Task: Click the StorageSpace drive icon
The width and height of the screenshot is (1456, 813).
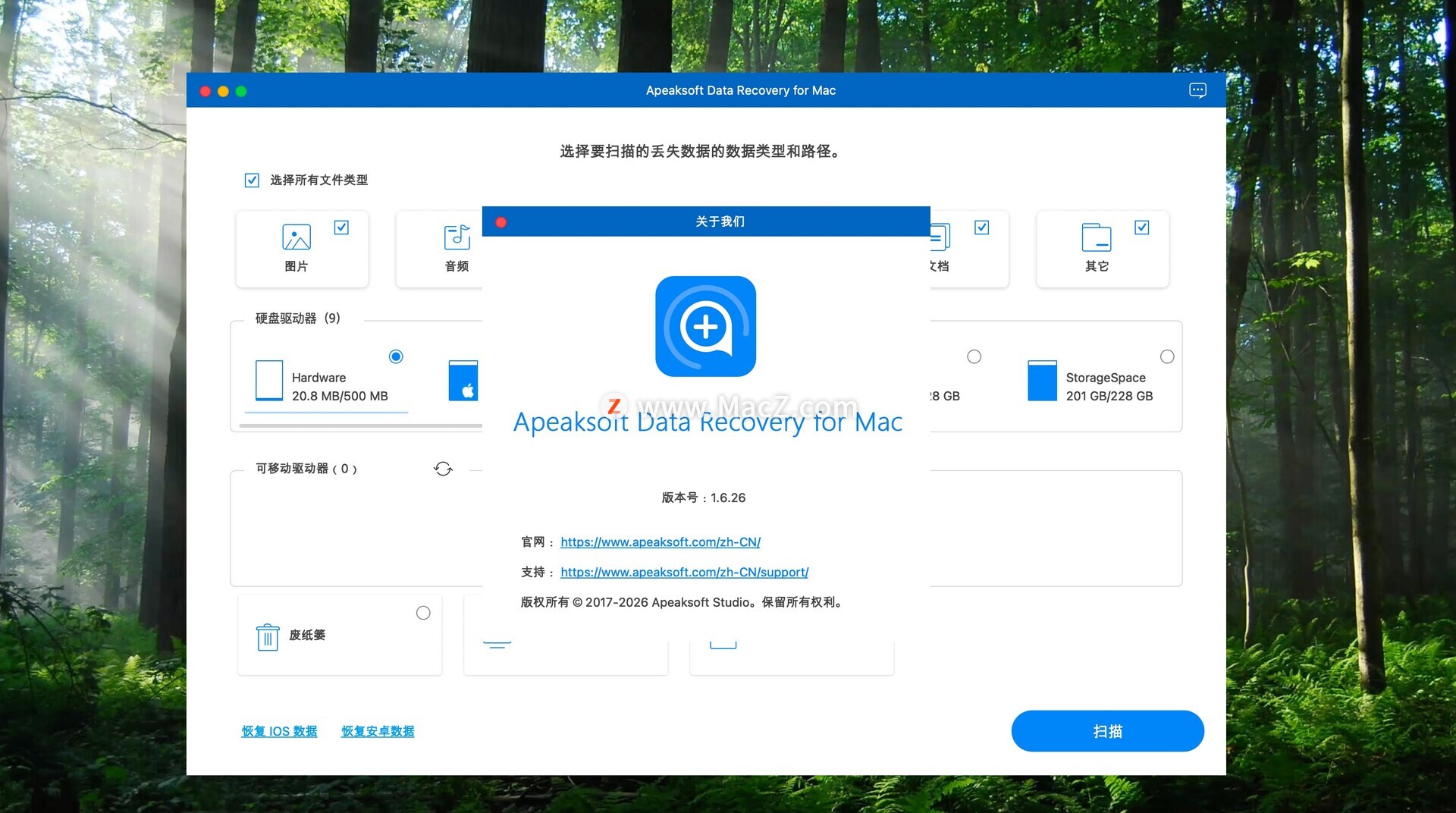Action: tap(1042, 380)
